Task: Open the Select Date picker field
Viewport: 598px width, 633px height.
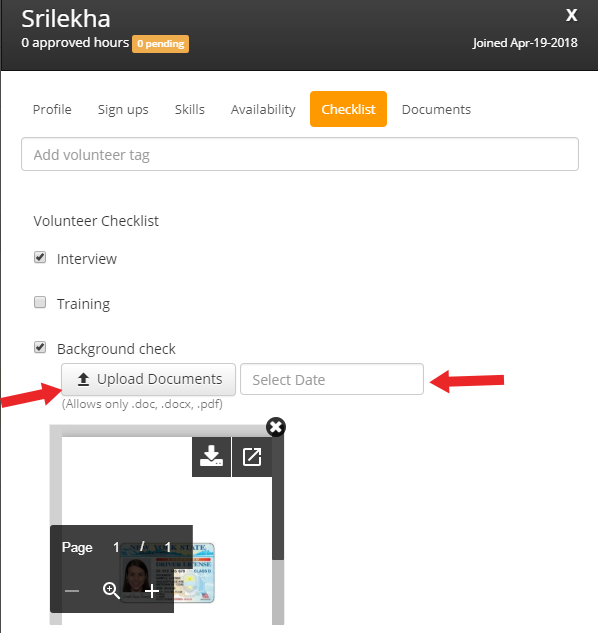Action: coord(332,379)
